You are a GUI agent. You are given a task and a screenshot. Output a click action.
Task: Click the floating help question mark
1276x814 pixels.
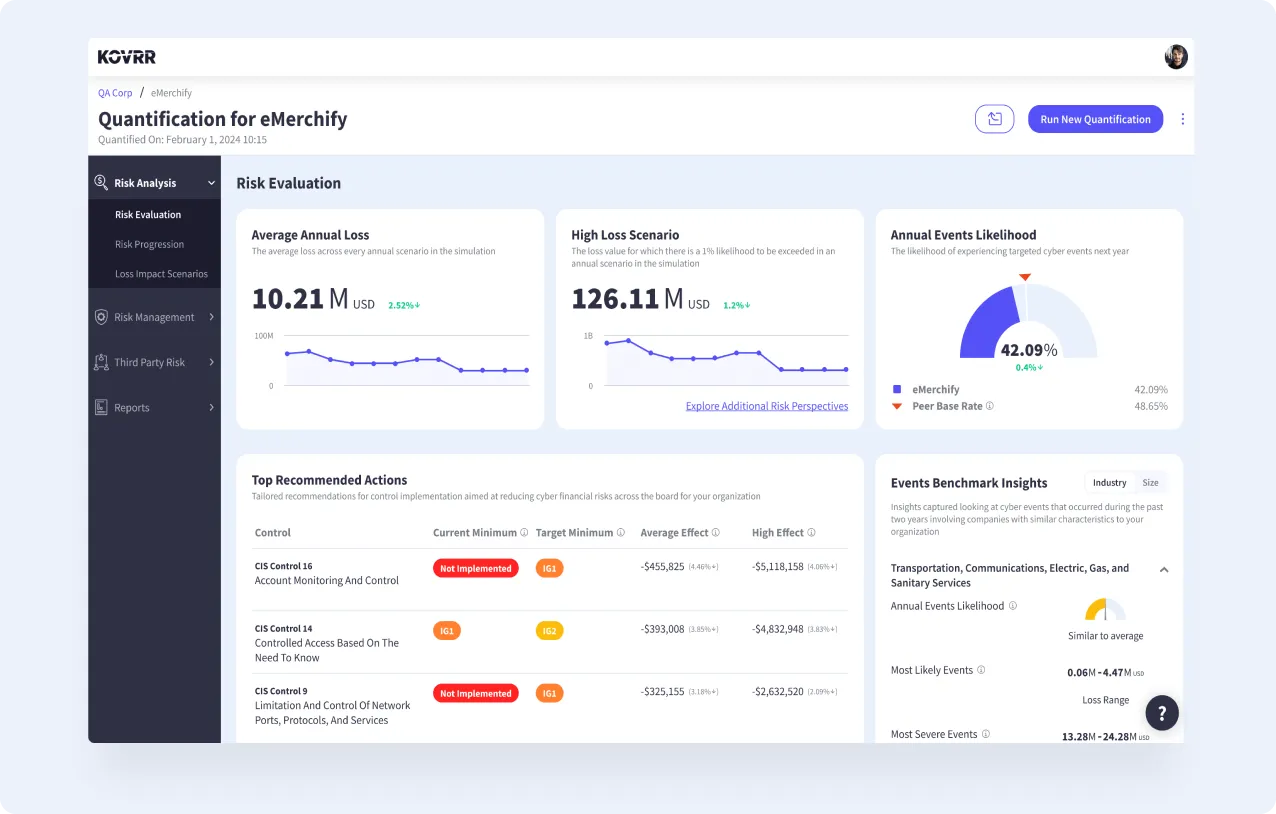[x=1161, y=712]
